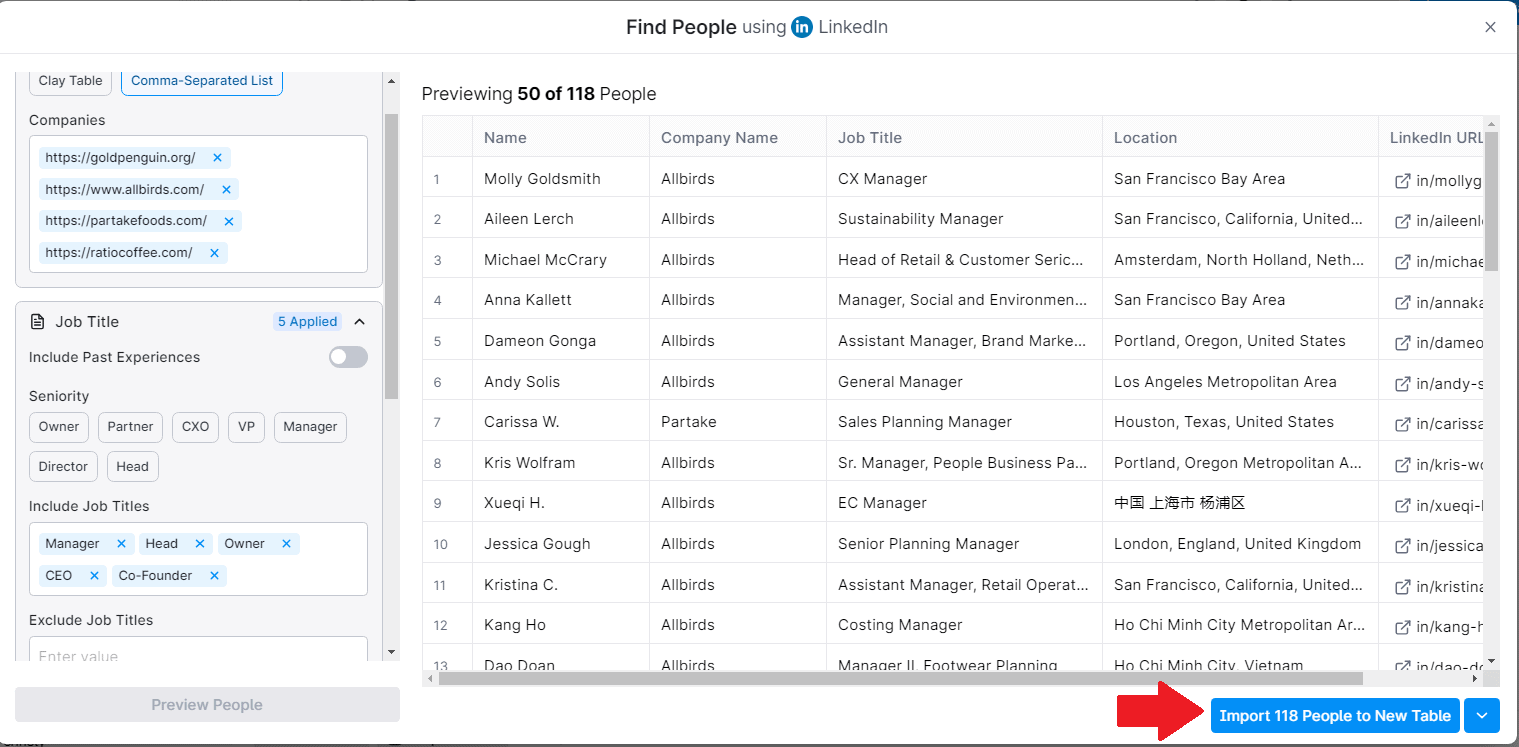Screen dimensions: 1519x747
Task: Click the Exclude Job Titles input field
Action: pos(198,650)
